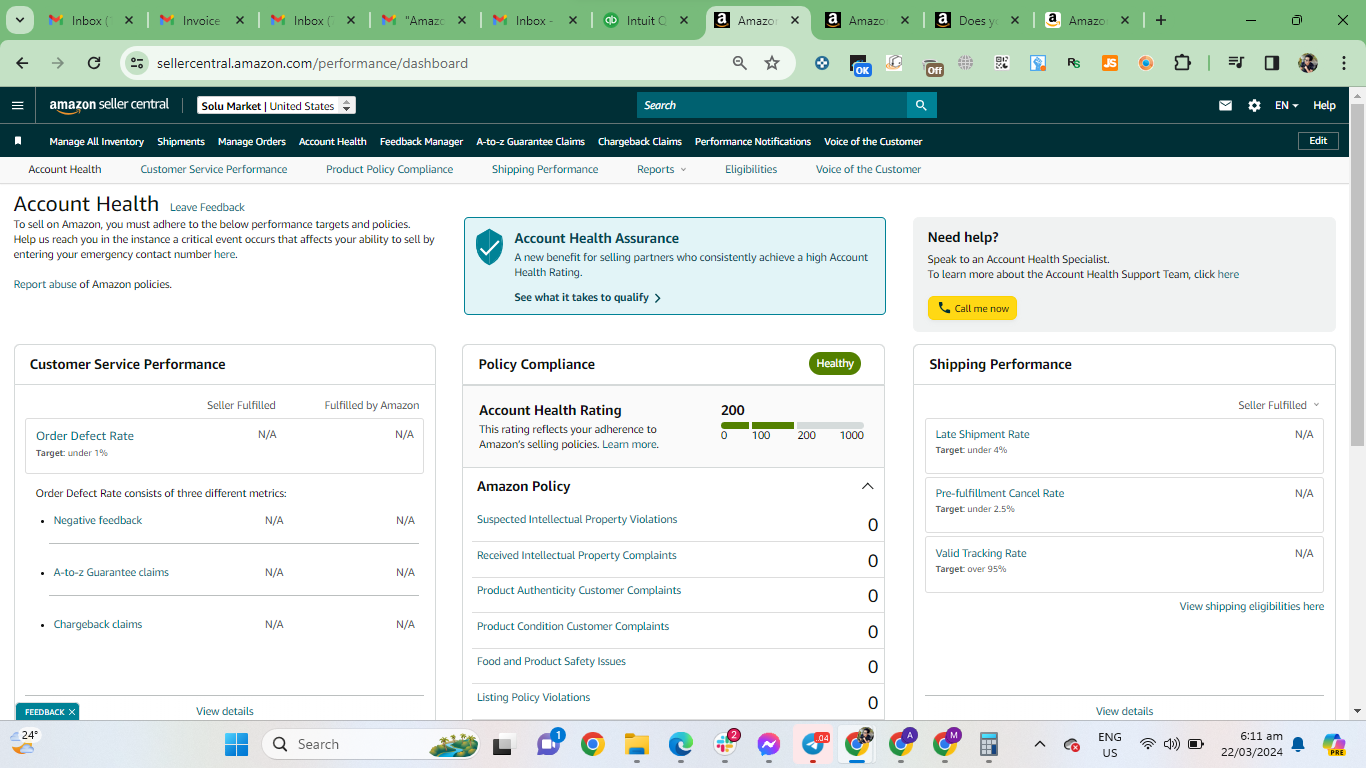
Task: Close the FEEDBACK widget
Action: pos(72,712)
